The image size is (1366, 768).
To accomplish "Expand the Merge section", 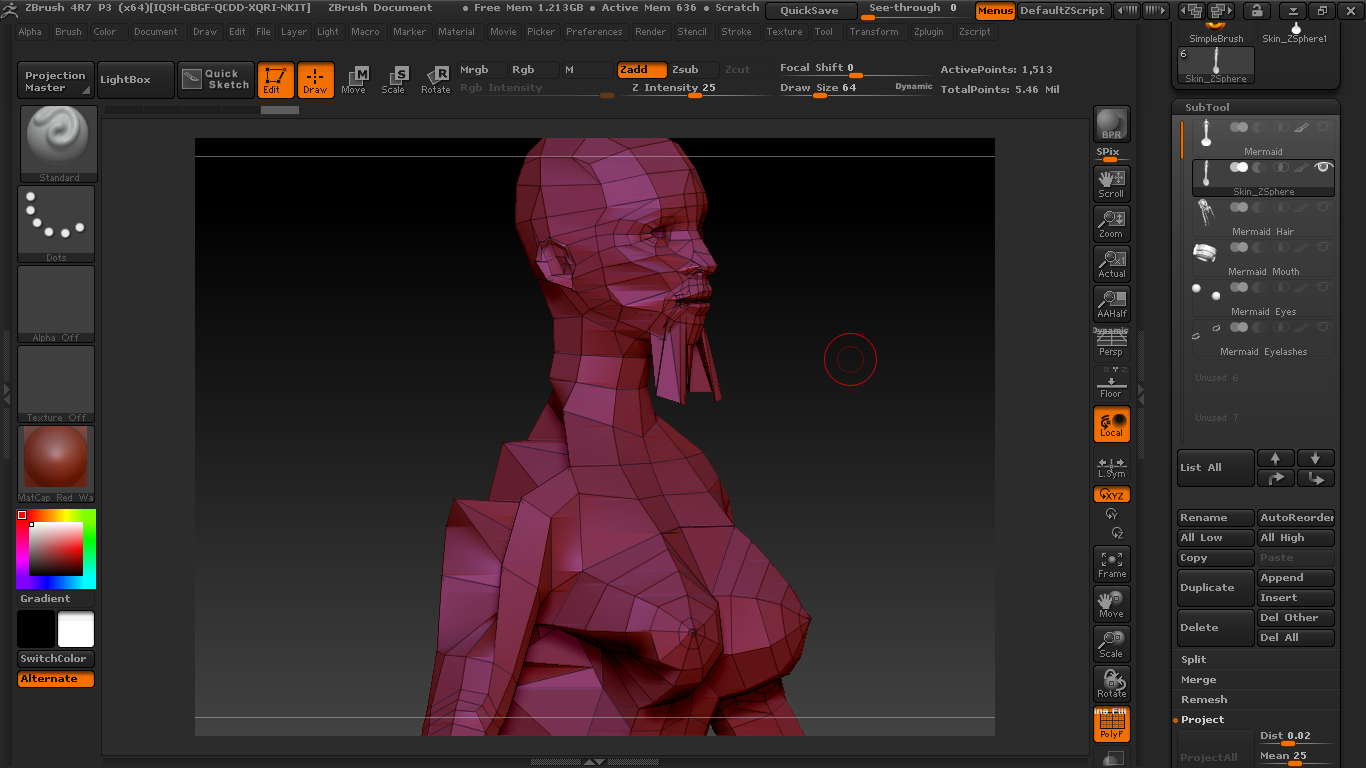I will [1198, 680].
